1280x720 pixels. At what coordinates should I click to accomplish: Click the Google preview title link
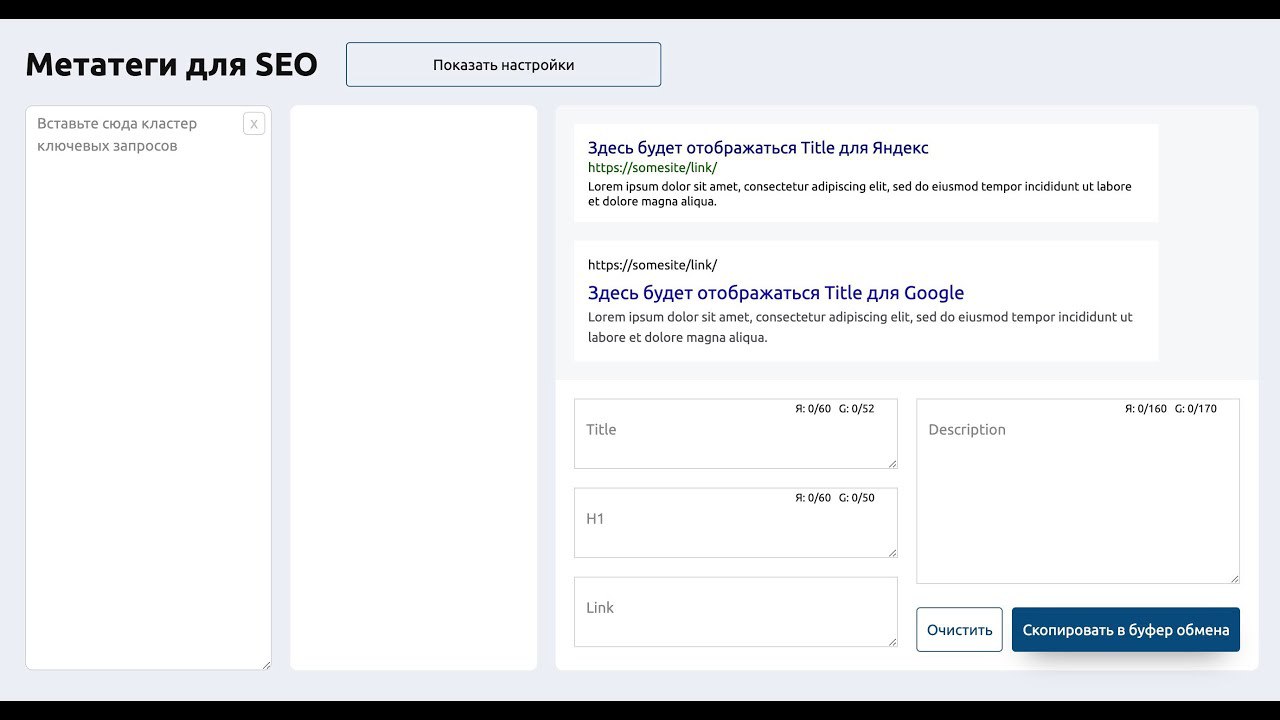[x=776, y=293]
